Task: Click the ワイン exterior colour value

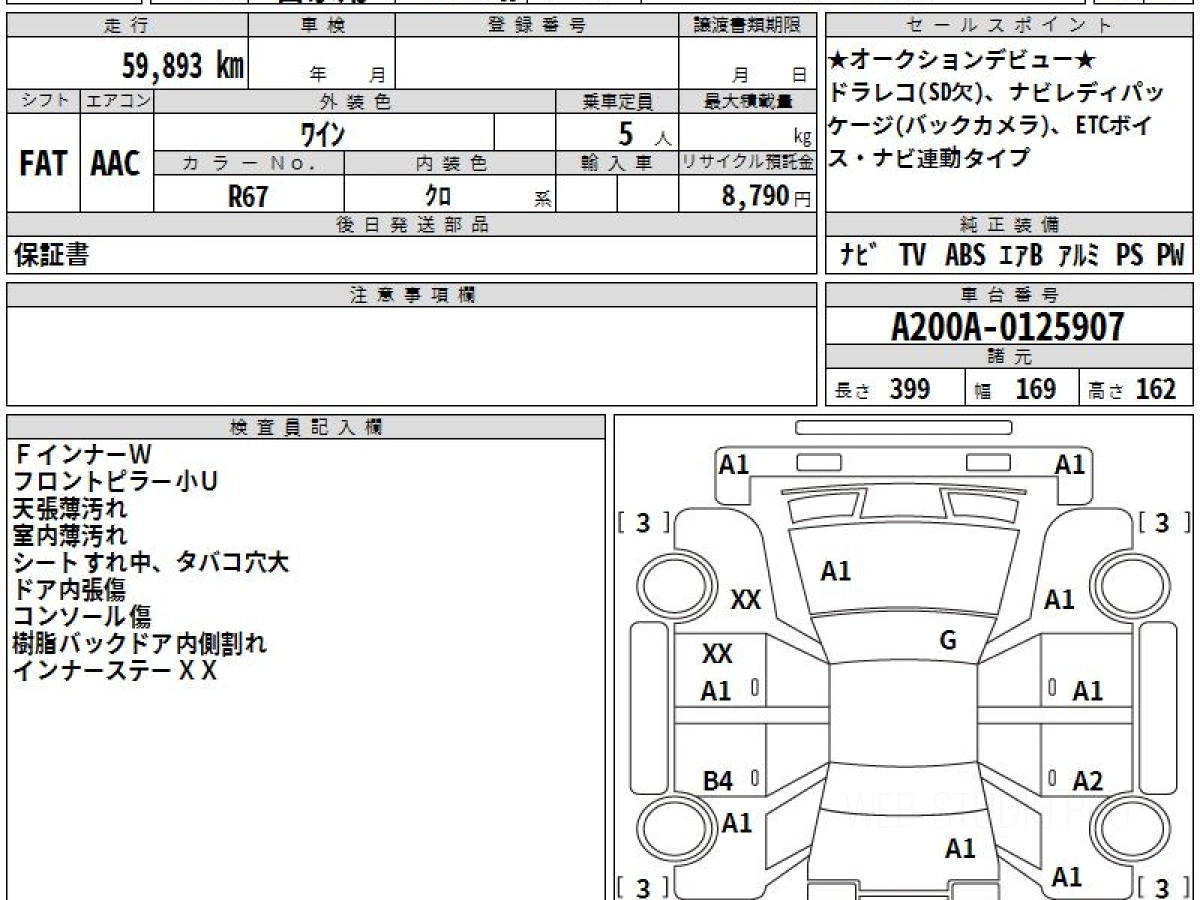Action: [324, 132]
